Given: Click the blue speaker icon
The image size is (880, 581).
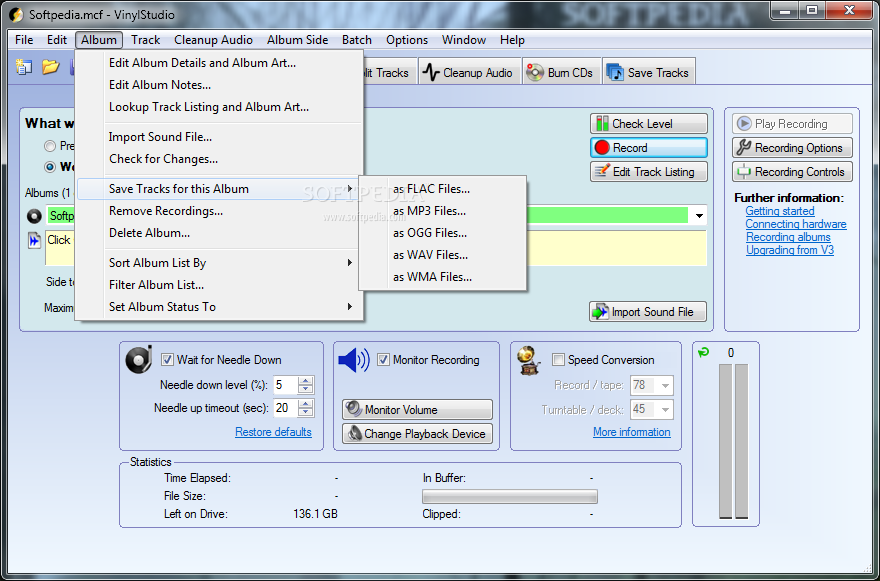Looking at the screenshot, I should click(x=354, y=360).
